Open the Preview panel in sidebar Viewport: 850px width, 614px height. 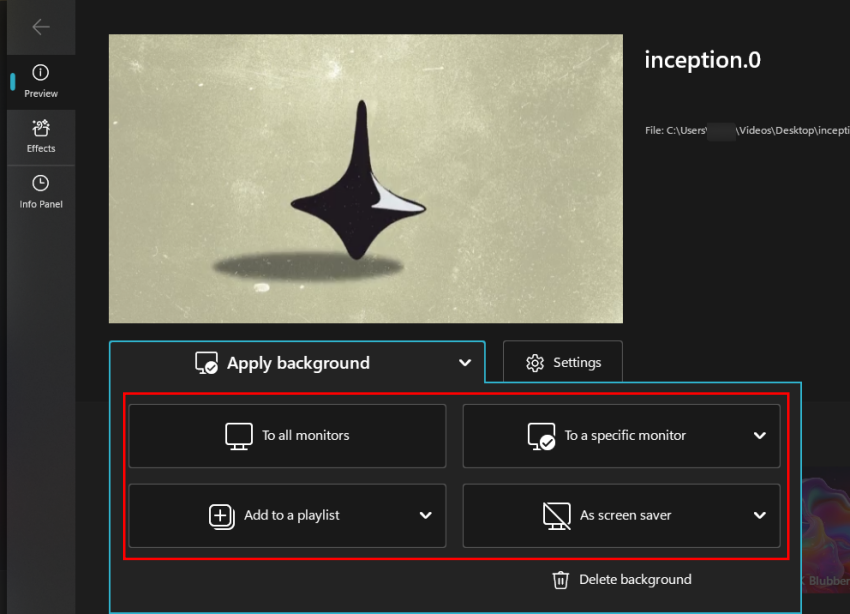pos(41,81)
